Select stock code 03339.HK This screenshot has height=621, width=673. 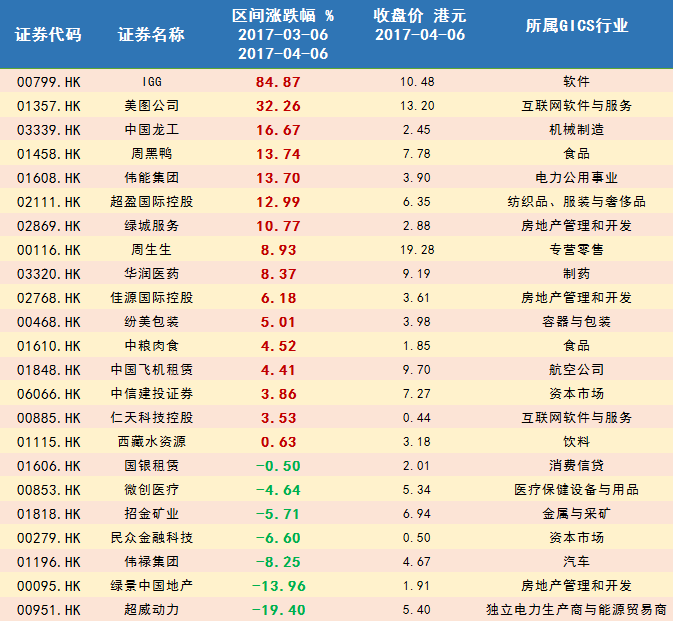click(x=49, y=130)
